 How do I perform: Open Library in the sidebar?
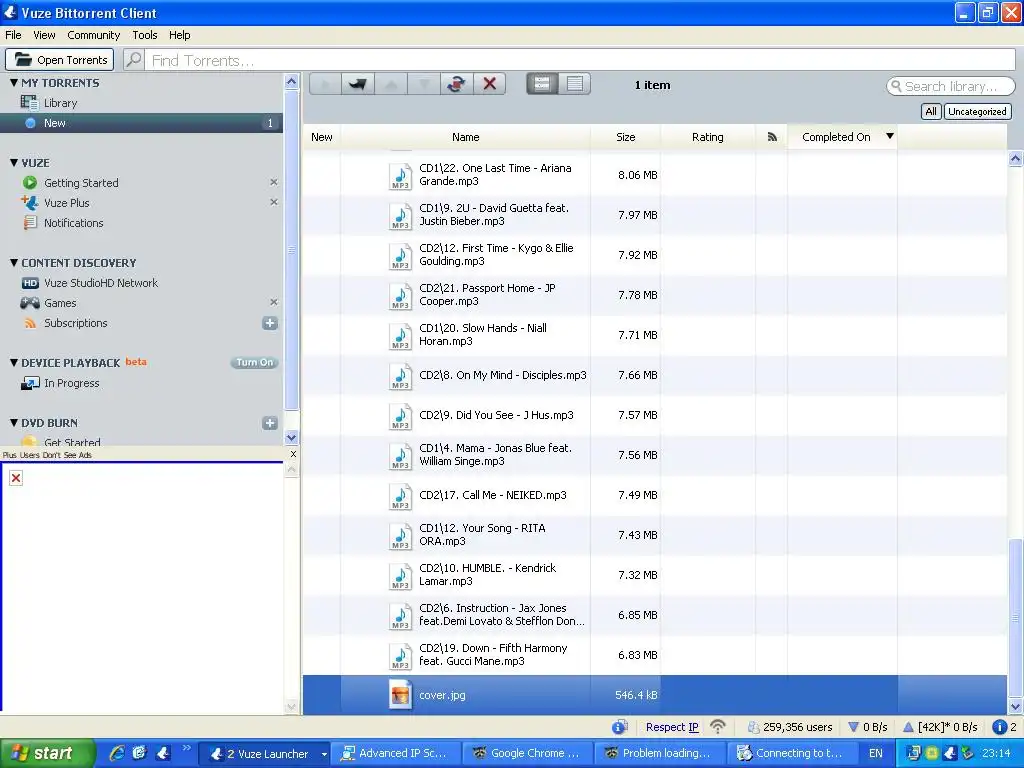point(60,103)
